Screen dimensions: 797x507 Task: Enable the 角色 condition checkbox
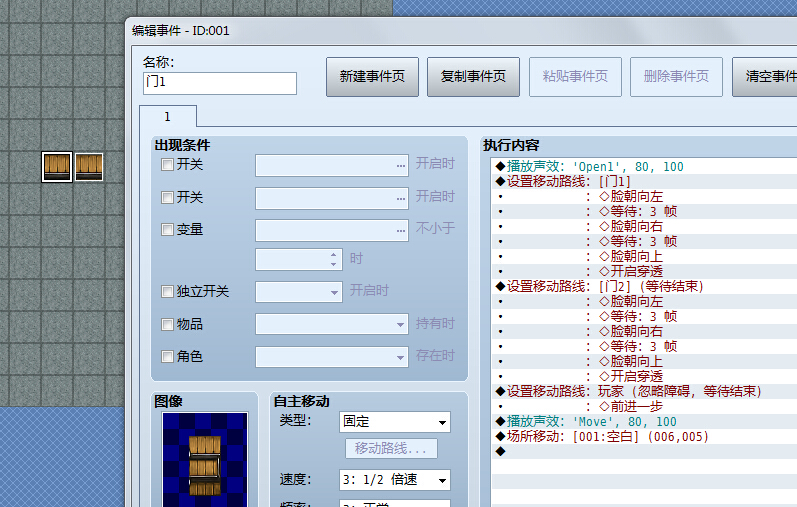(x=167, y=356)
